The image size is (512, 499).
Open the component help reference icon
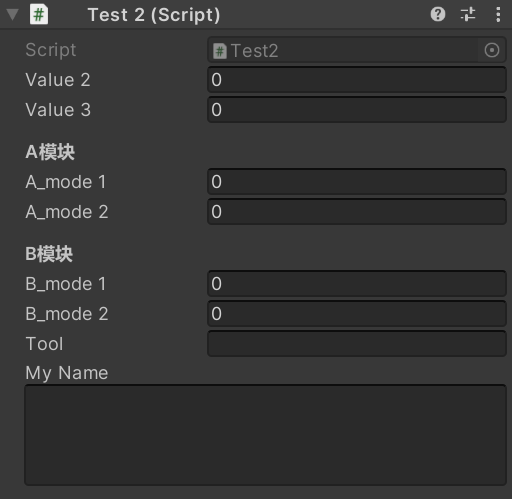click(438, 14)
